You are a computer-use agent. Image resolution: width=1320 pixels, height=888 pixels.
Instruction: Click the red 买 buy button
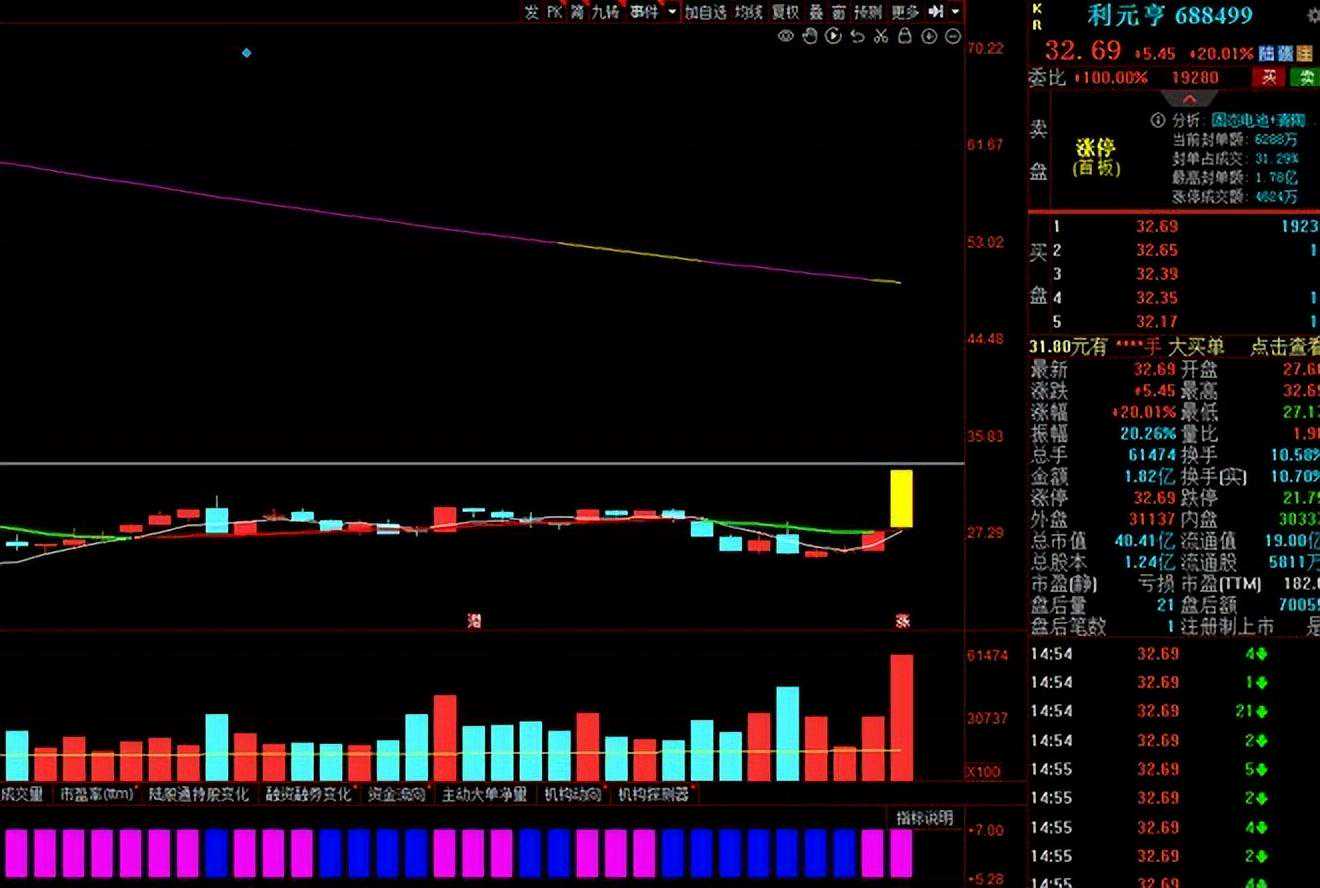[x=1270, y=77]
